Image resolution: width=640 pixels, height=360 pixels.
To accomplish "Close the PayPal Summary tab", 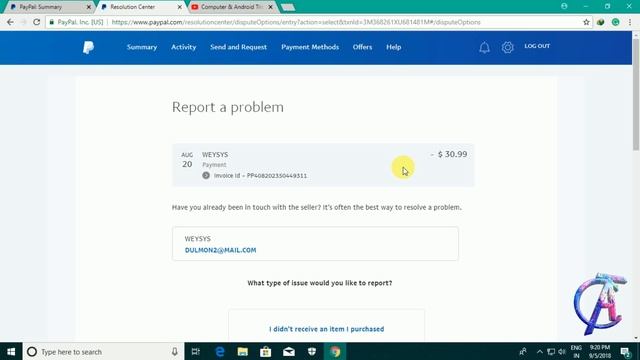I will point(89,7).
